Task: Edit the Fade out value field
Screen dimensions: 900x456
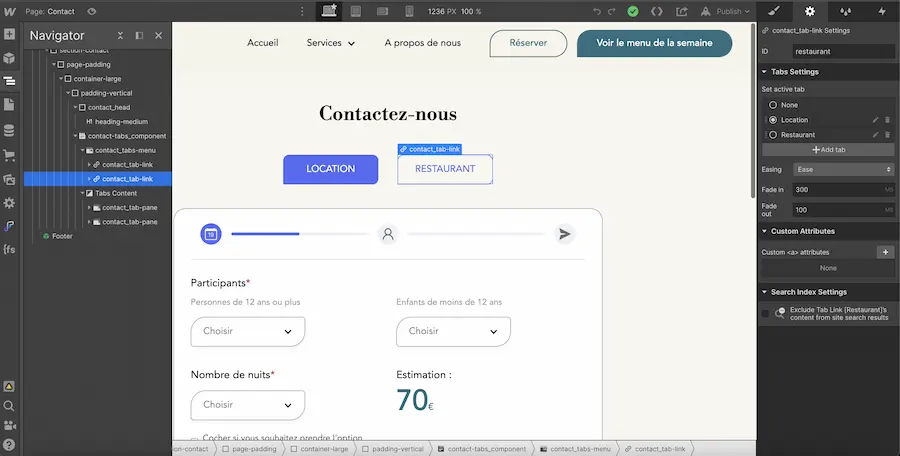Action: [843, 210]
